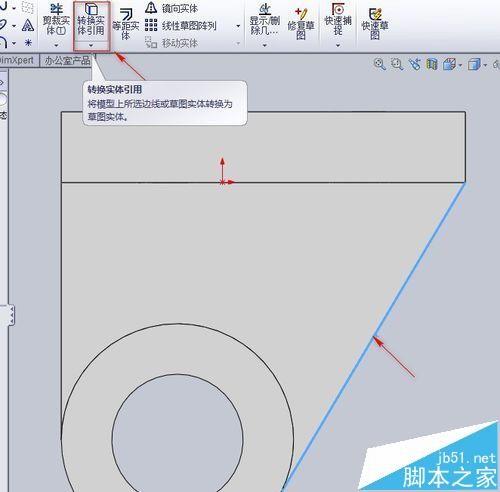Open the Linear Sketch Pattern dropdown arrow
Image resolution: width=500 pixels, height=492 pixels.
(x=238, y=26)
